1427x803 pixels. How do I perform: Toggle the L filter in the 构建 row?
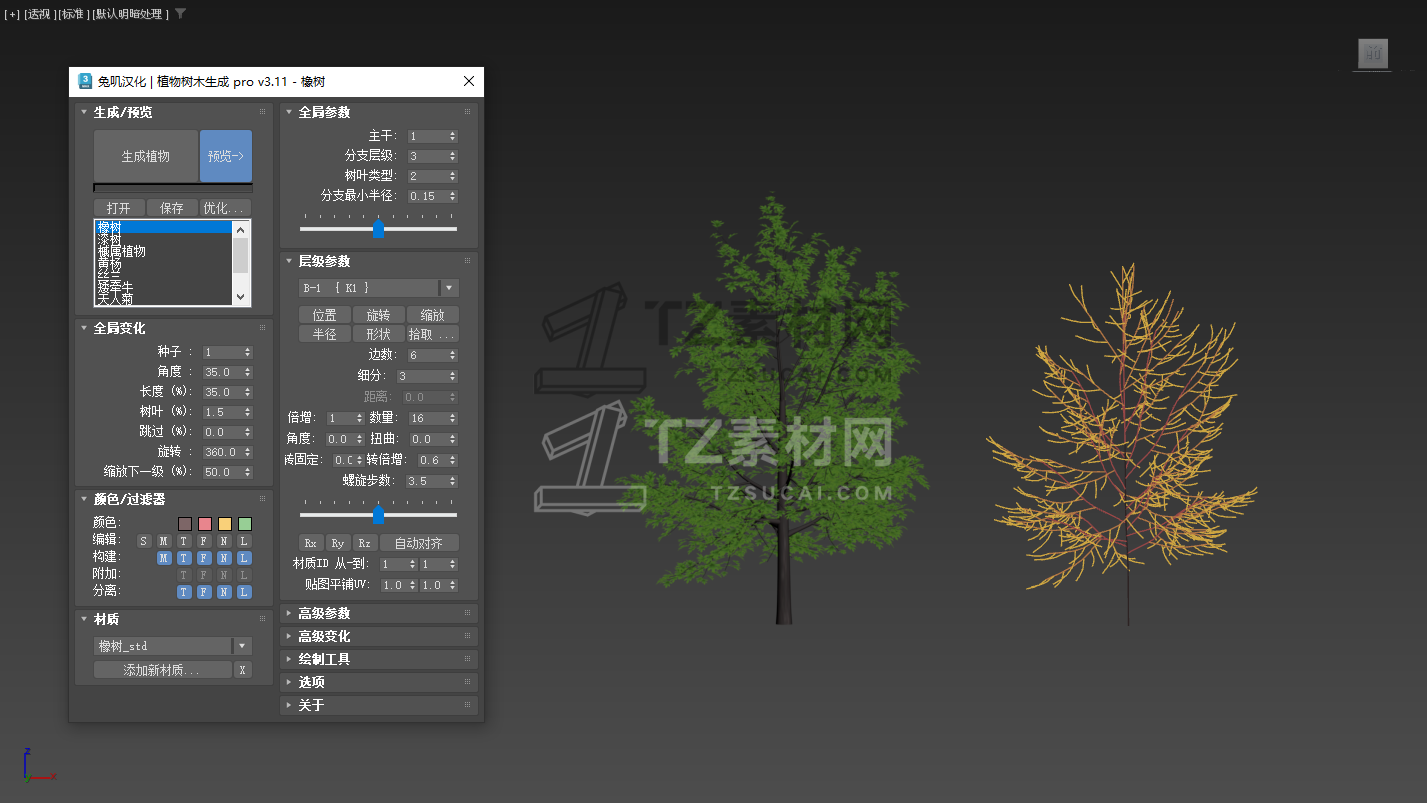coord(244,558)
